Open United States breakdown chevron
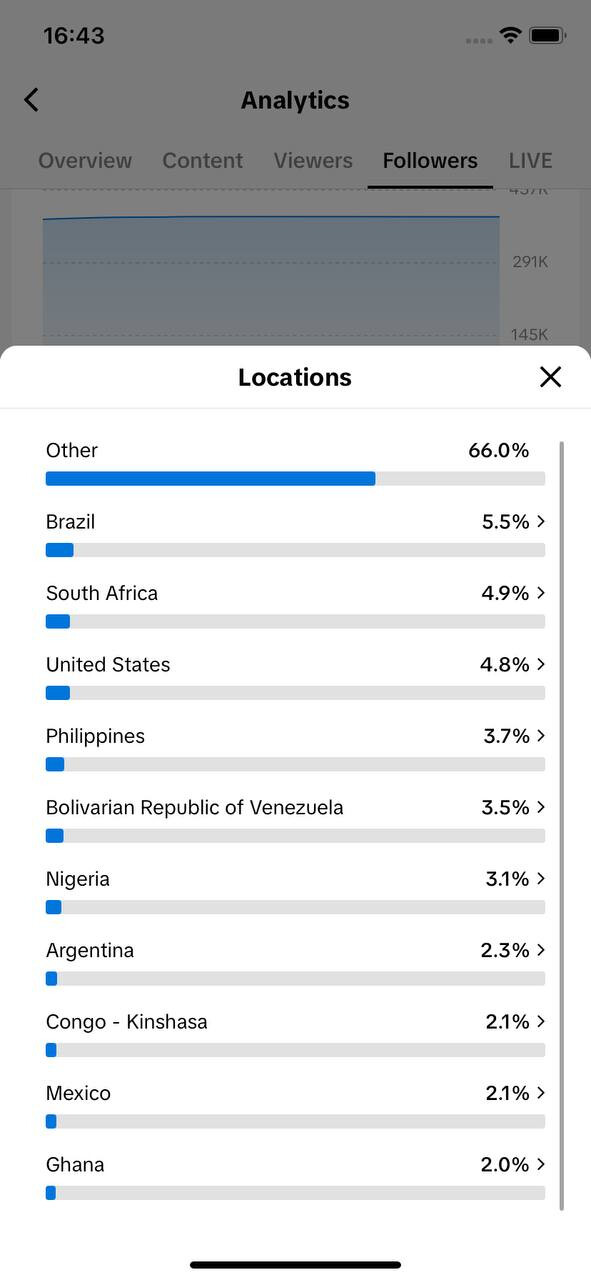The image size is (591, 1280). pos(541,664)
